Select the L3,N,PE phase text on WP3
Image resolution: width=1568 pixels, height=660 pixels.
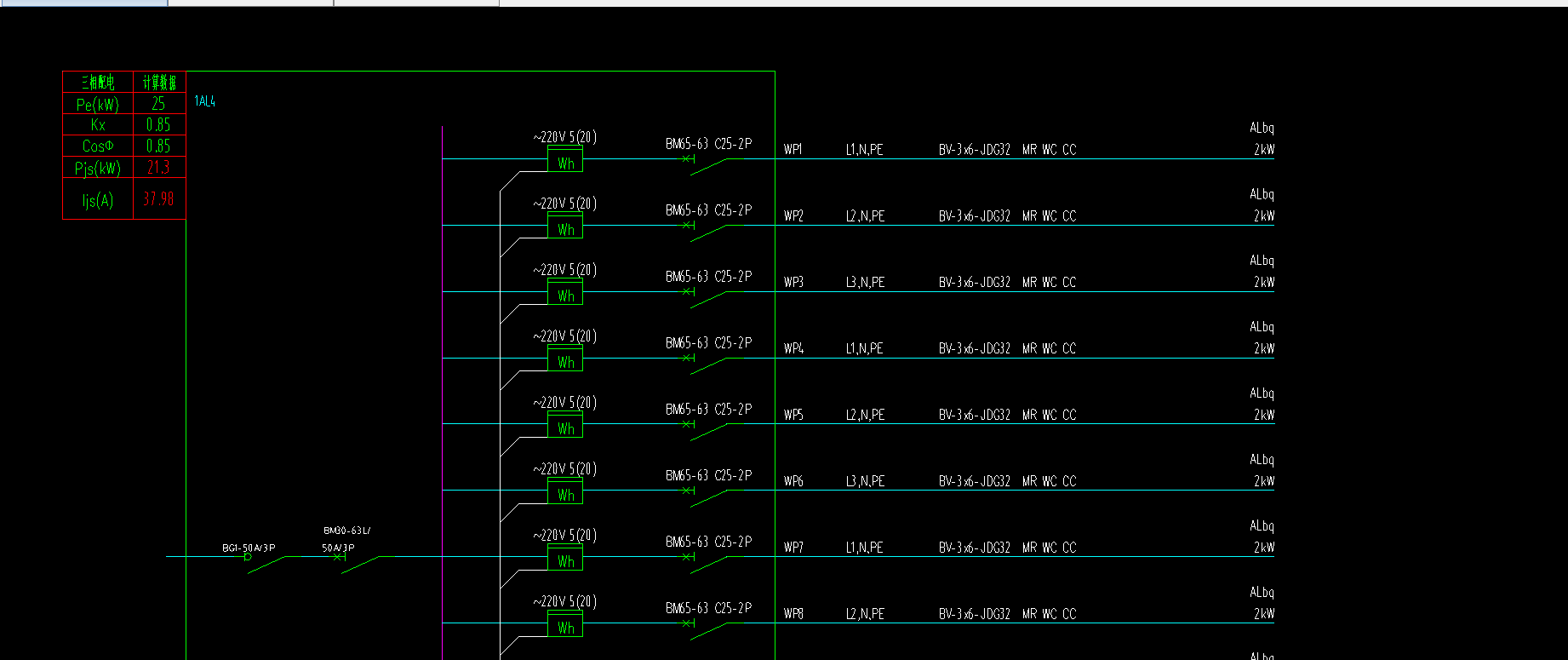pos(865,282)
